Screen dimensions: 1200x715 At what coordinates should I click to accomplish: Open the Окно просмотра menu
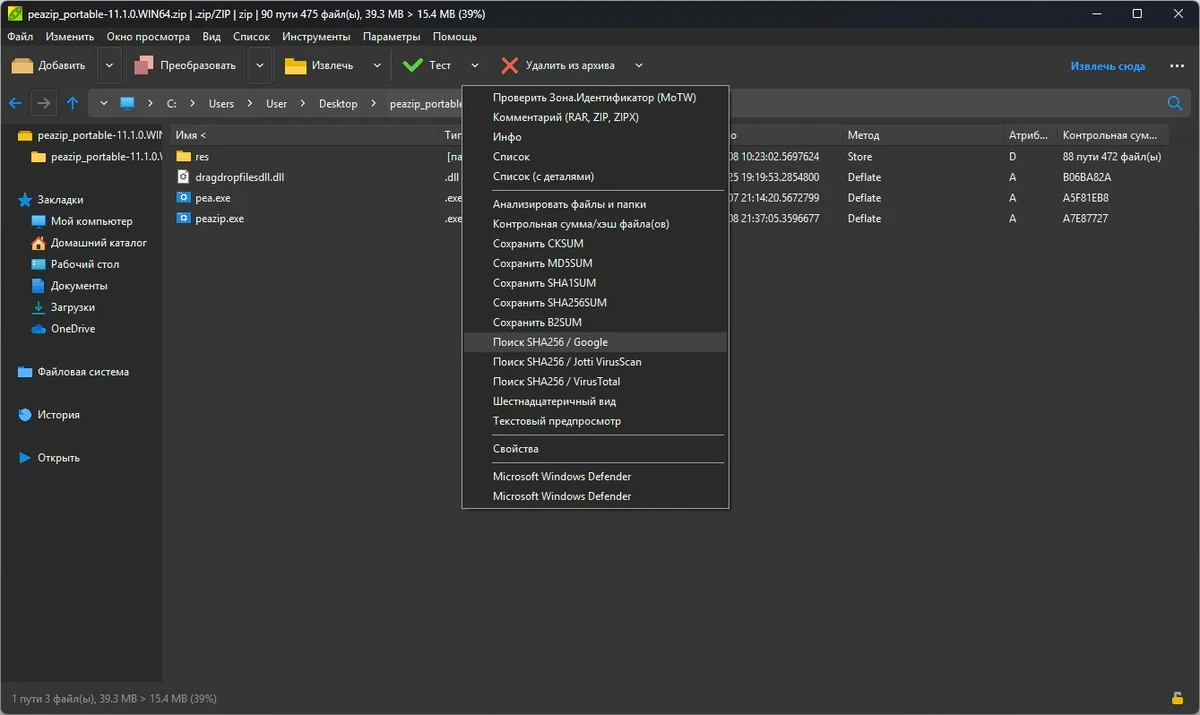click(148, 37)
